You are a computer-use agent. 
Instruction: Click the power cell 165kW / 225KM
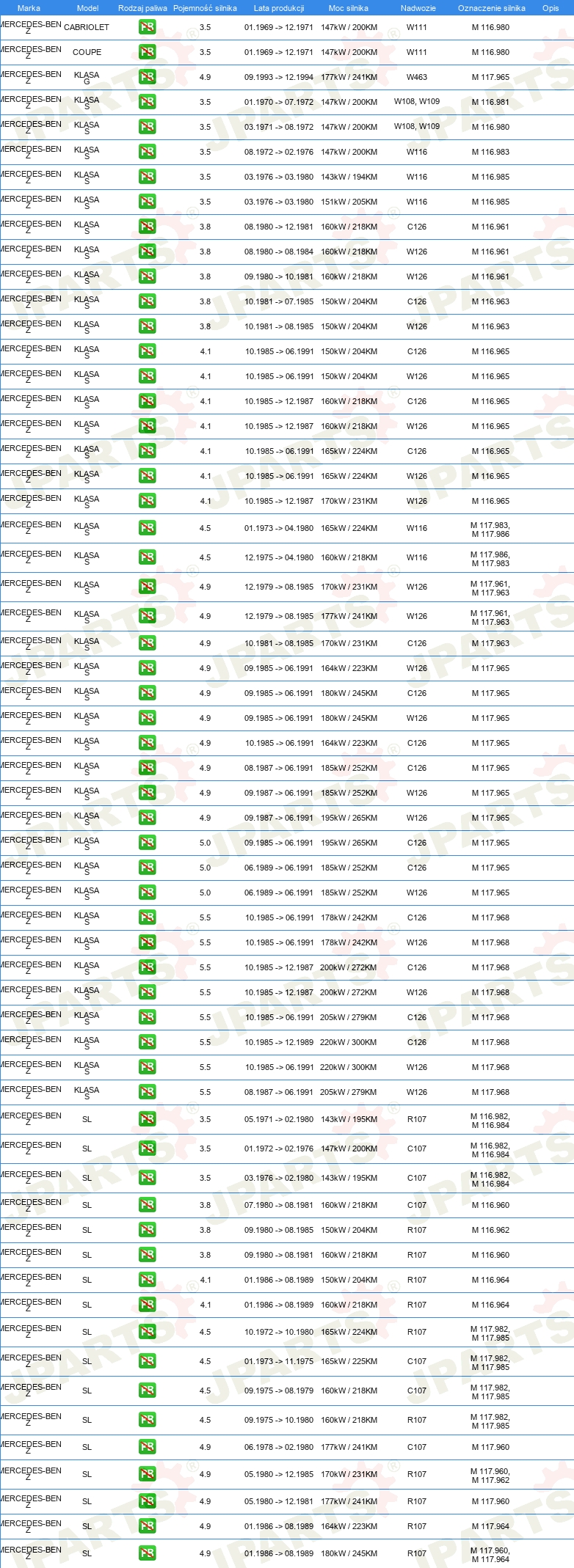(349, 1361)
